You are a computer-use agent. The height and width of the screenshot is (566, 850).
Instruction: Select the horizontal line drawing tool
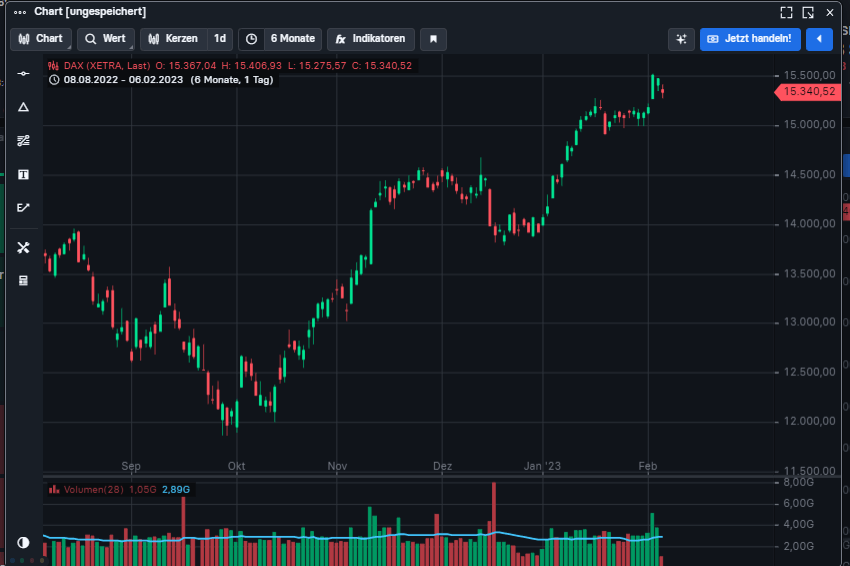(x=23, y=73)
